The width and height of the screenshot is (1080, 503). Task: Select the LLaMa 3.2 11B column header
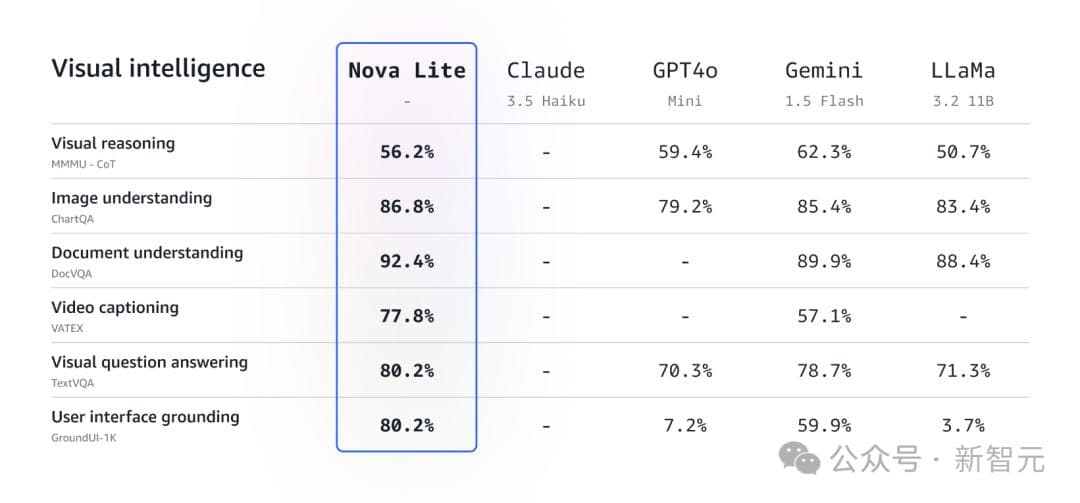[x=962, y=71]
